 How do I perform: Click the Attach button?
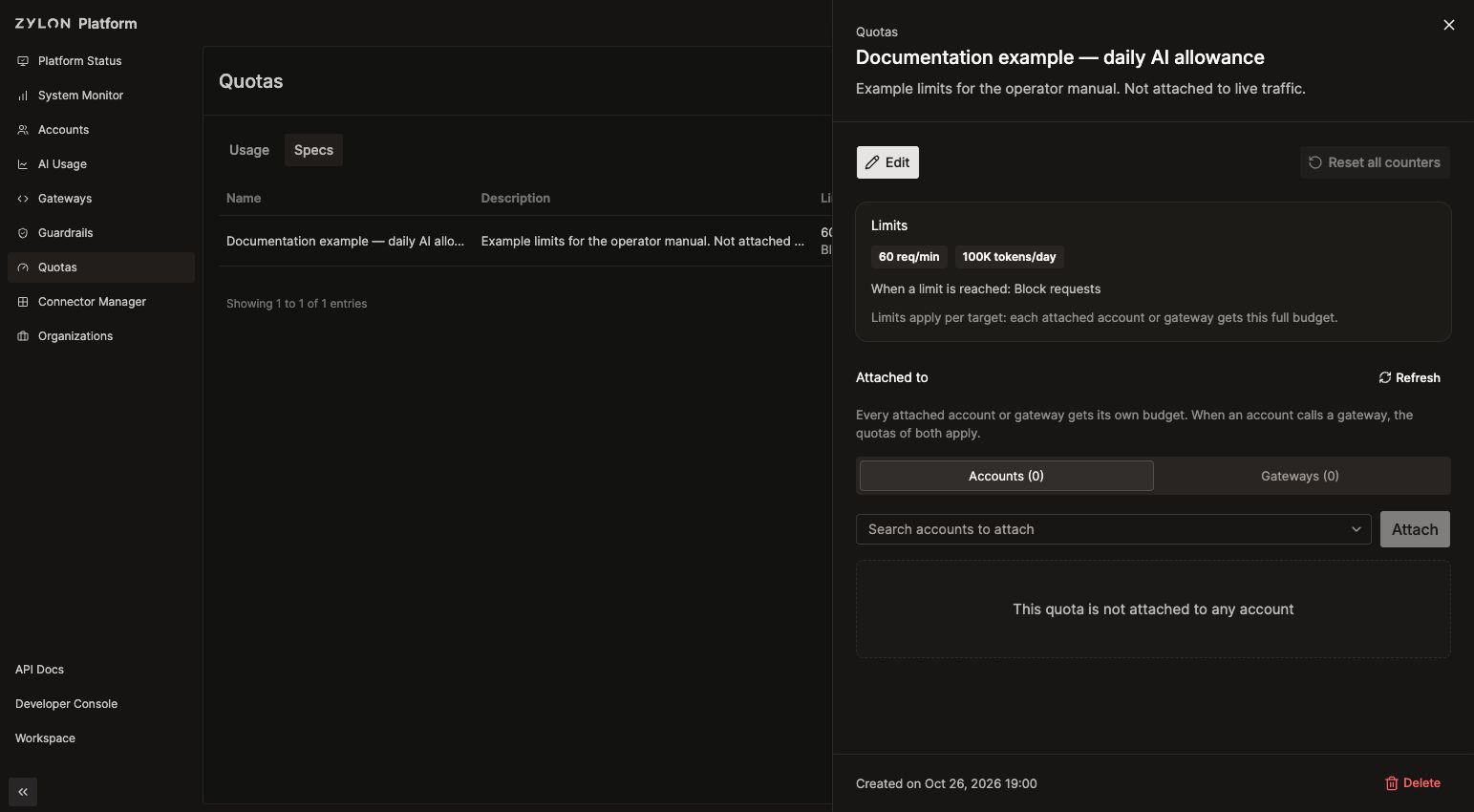point(1415,529)
